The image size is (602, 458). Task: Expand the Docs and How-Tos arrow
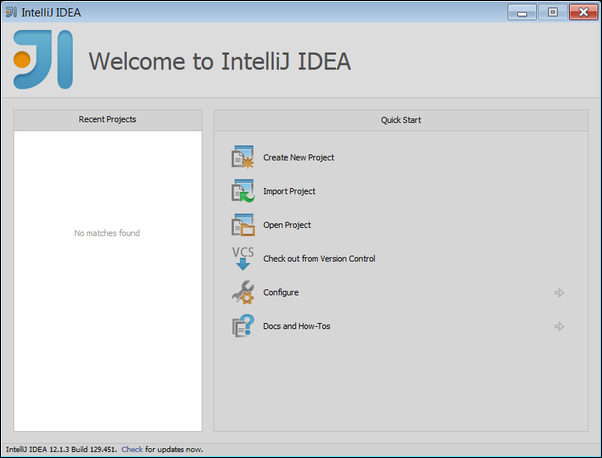pos(559,327)
